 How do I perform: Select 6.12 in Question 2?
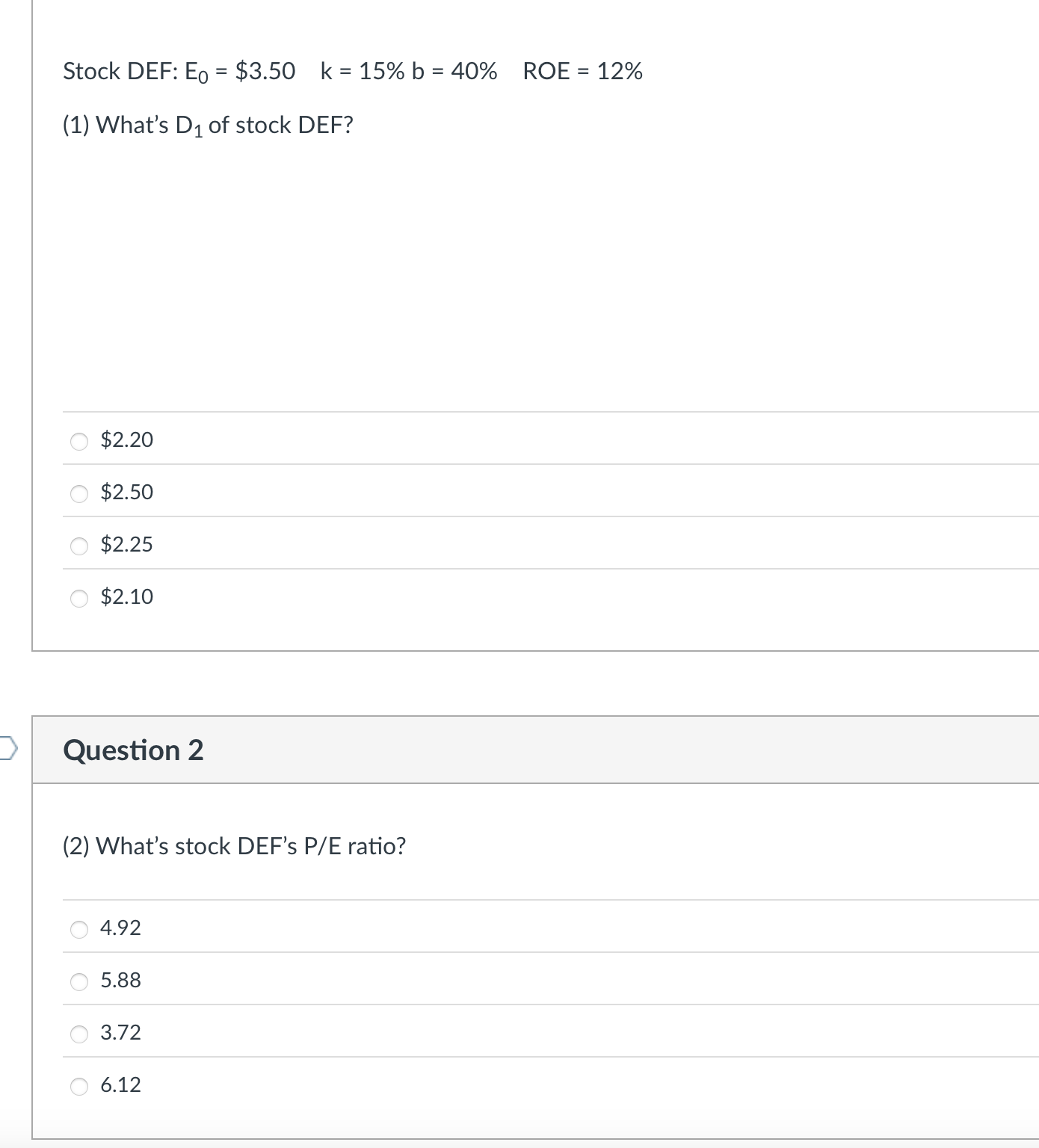coord(120,1085)
